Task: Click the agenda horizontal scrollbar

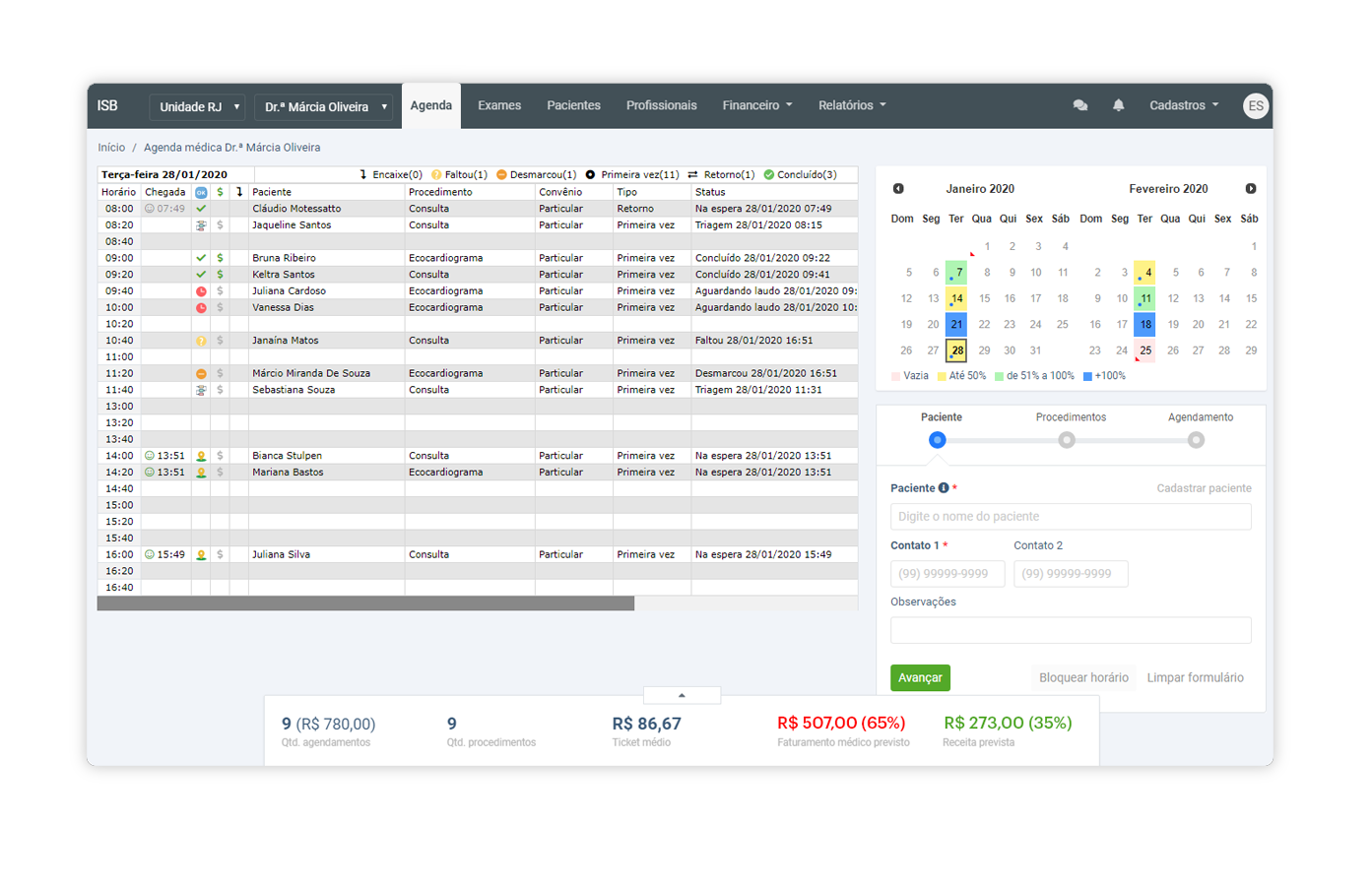Action: pyautogui.click(x=365, y=603)
